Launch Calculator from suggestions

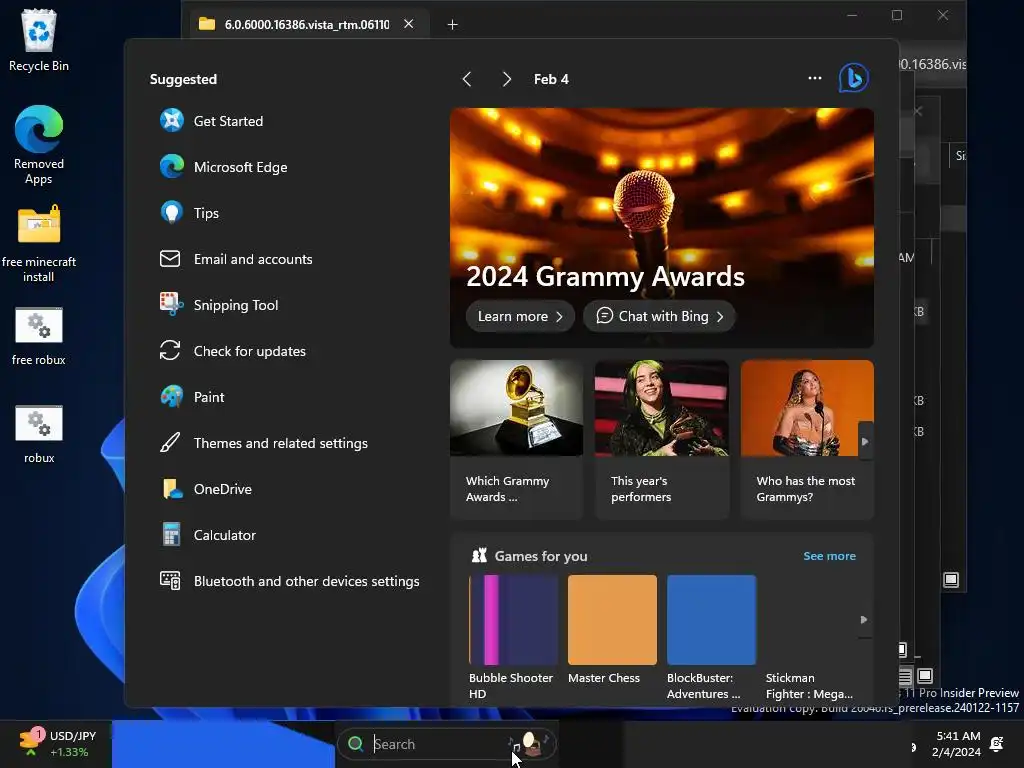point(208,535)
